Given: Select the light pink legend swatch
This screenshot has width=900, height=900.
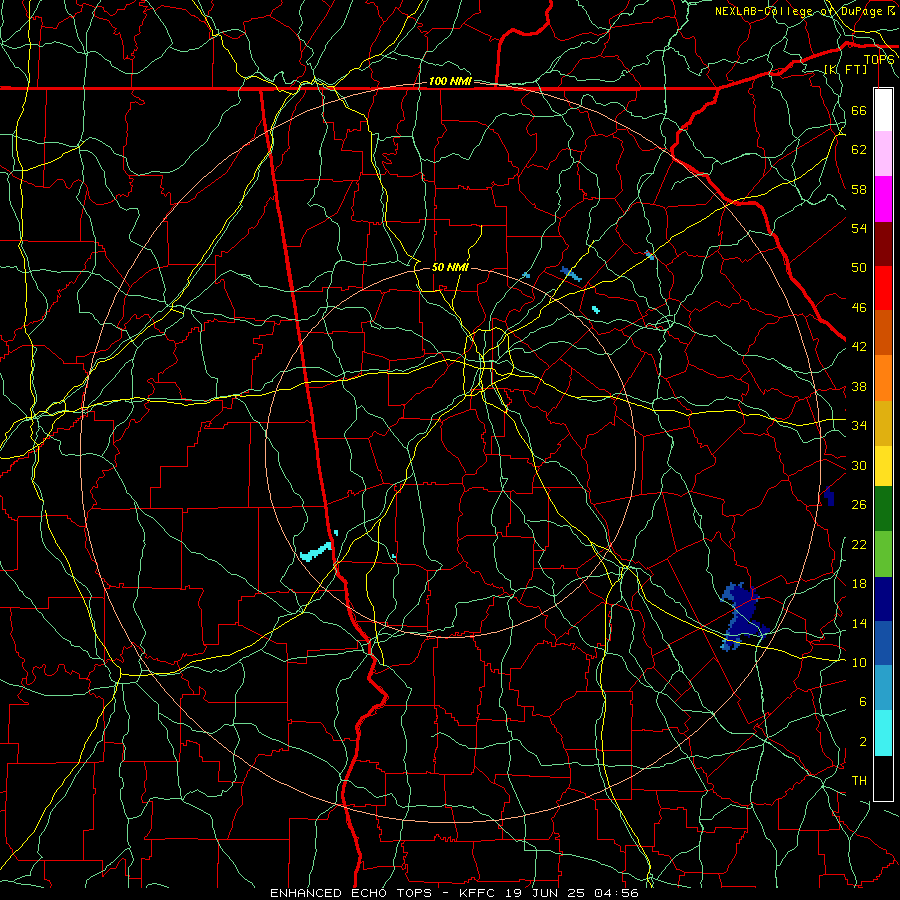Looking at the screenshot, I should tap(883, 154).
